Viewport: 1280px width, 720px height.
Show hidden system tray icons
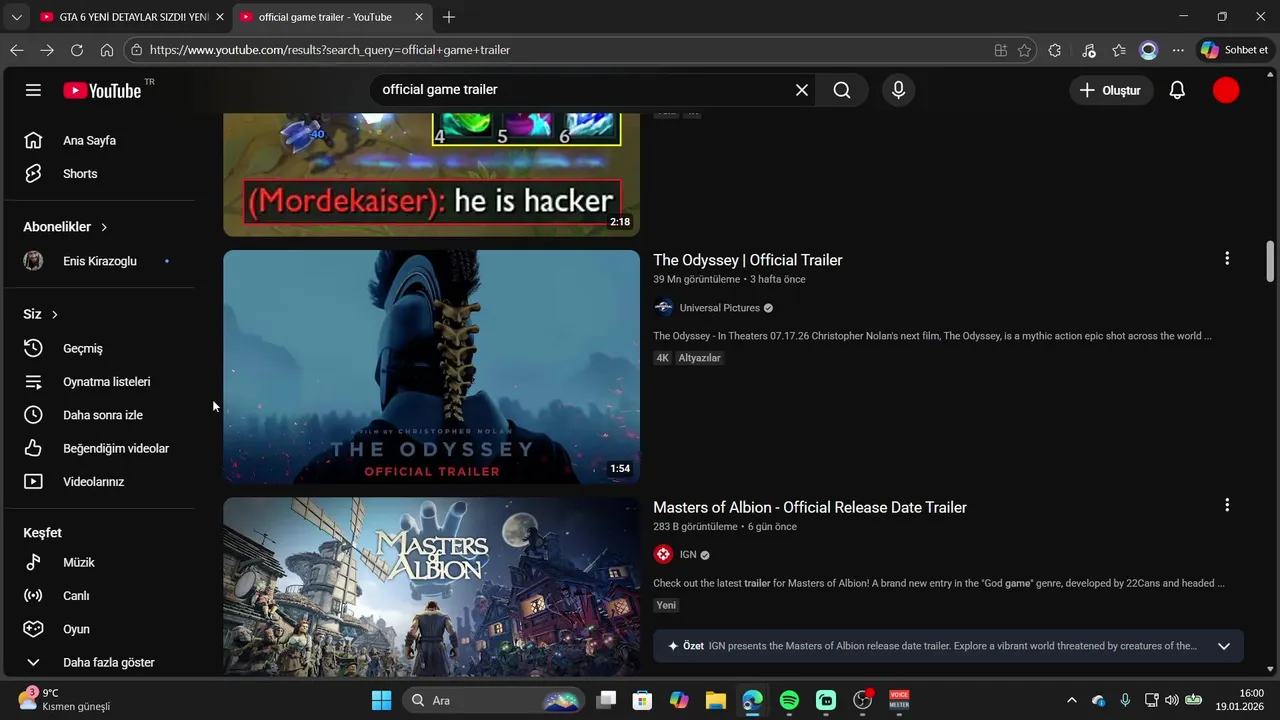(1072, 700)
